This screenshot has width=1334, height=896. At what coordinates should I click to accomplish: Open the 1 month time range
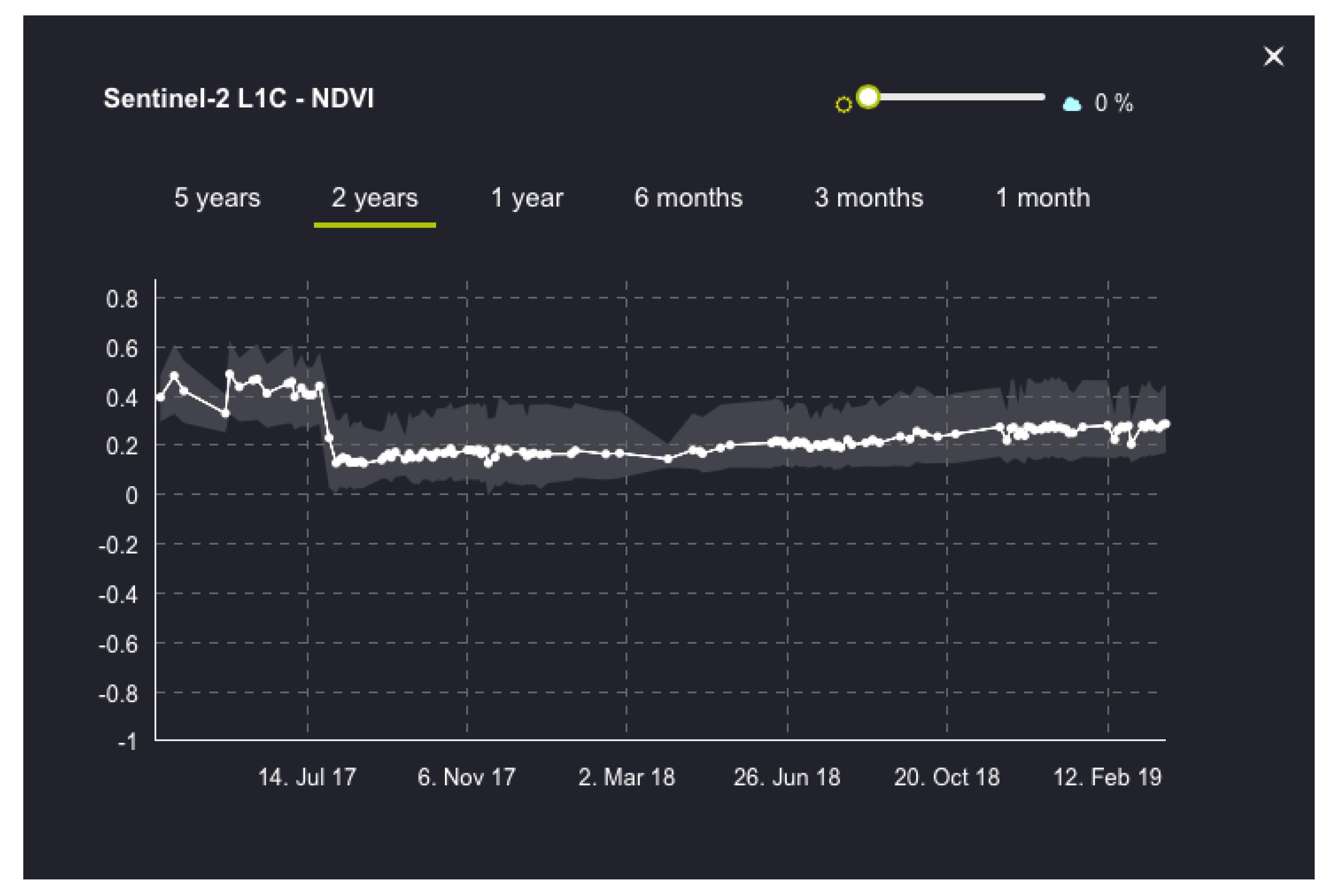tap(1043, 198)
